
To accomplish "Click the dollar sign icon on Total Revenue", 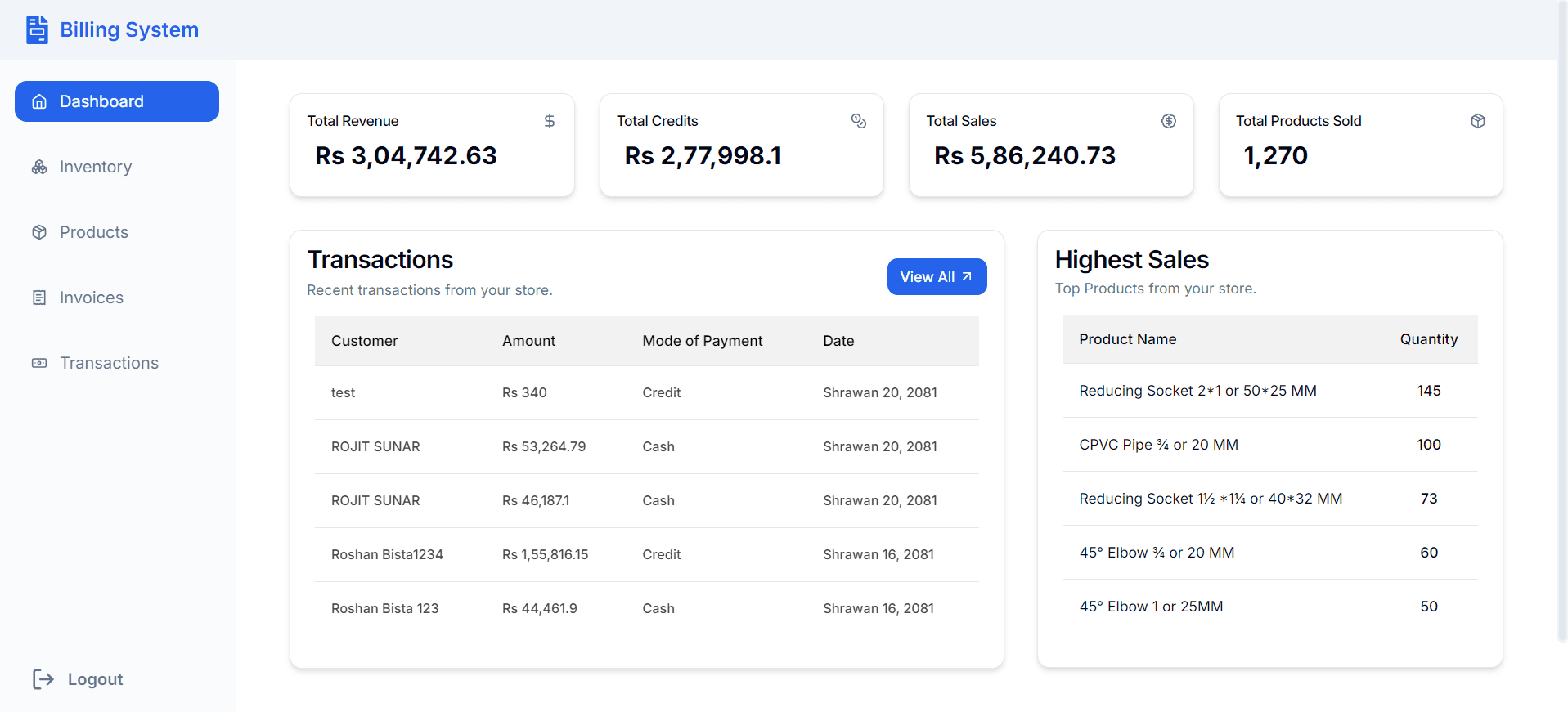I will [550, 121].
